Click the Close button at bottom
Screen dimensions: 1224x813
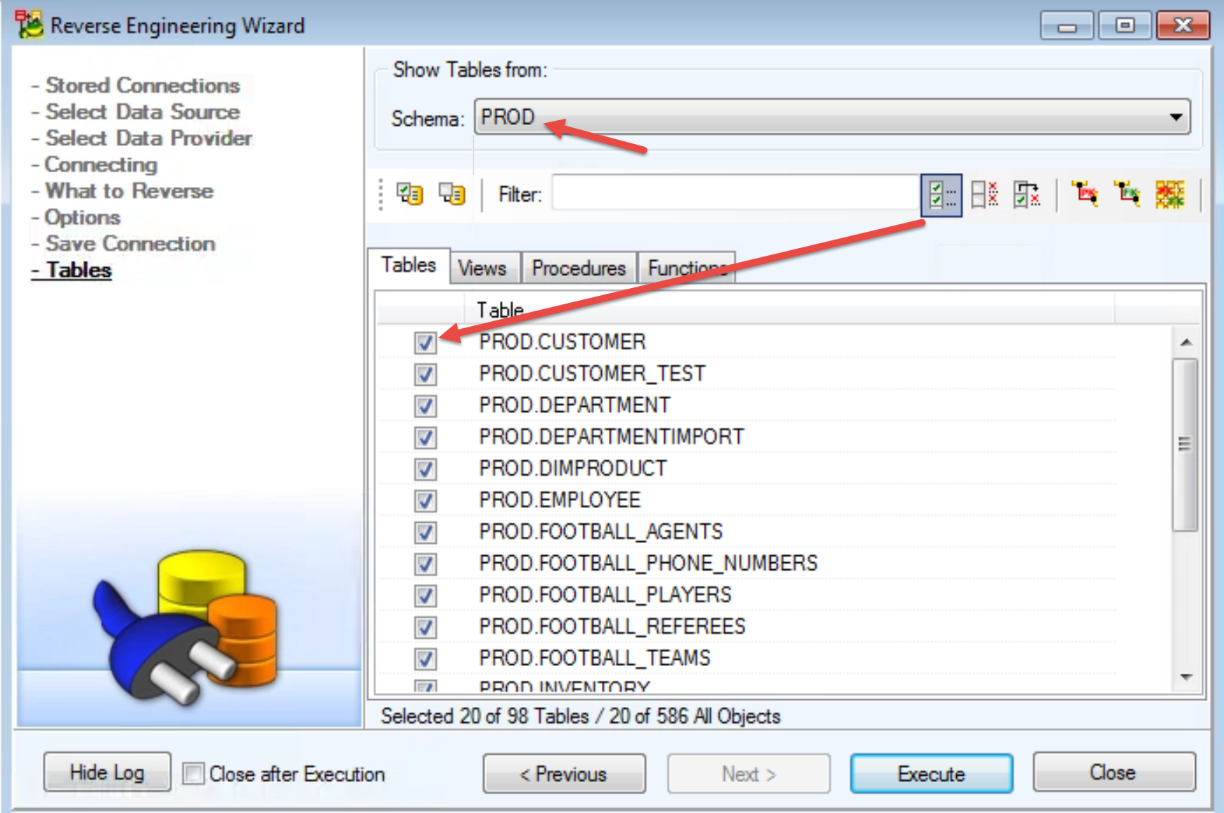pyautogui.click(x=1113, y=773)
